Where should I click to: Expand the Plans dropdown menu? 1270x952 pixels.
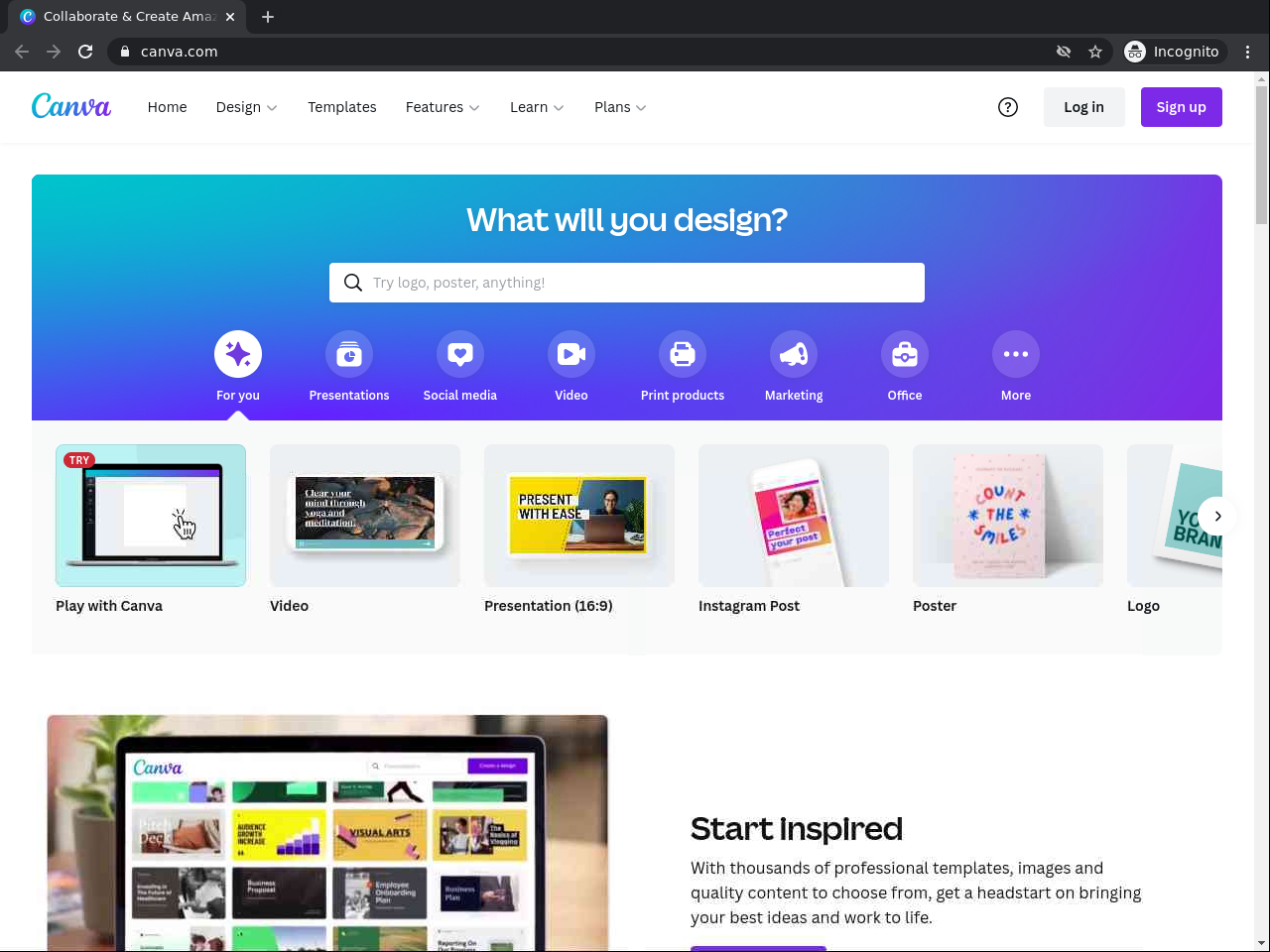620,107
